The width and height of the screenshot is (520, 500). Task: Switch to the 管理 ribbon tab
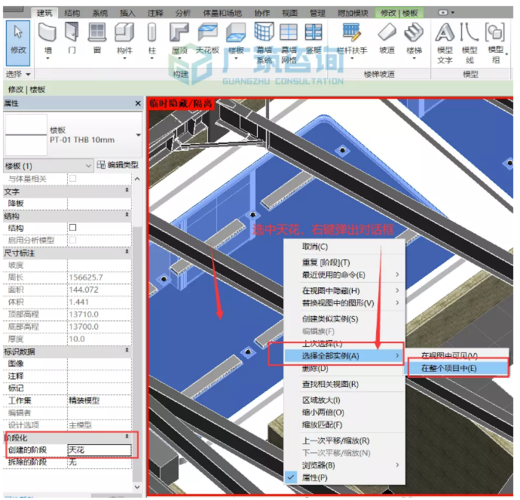(x=317, y=13)
